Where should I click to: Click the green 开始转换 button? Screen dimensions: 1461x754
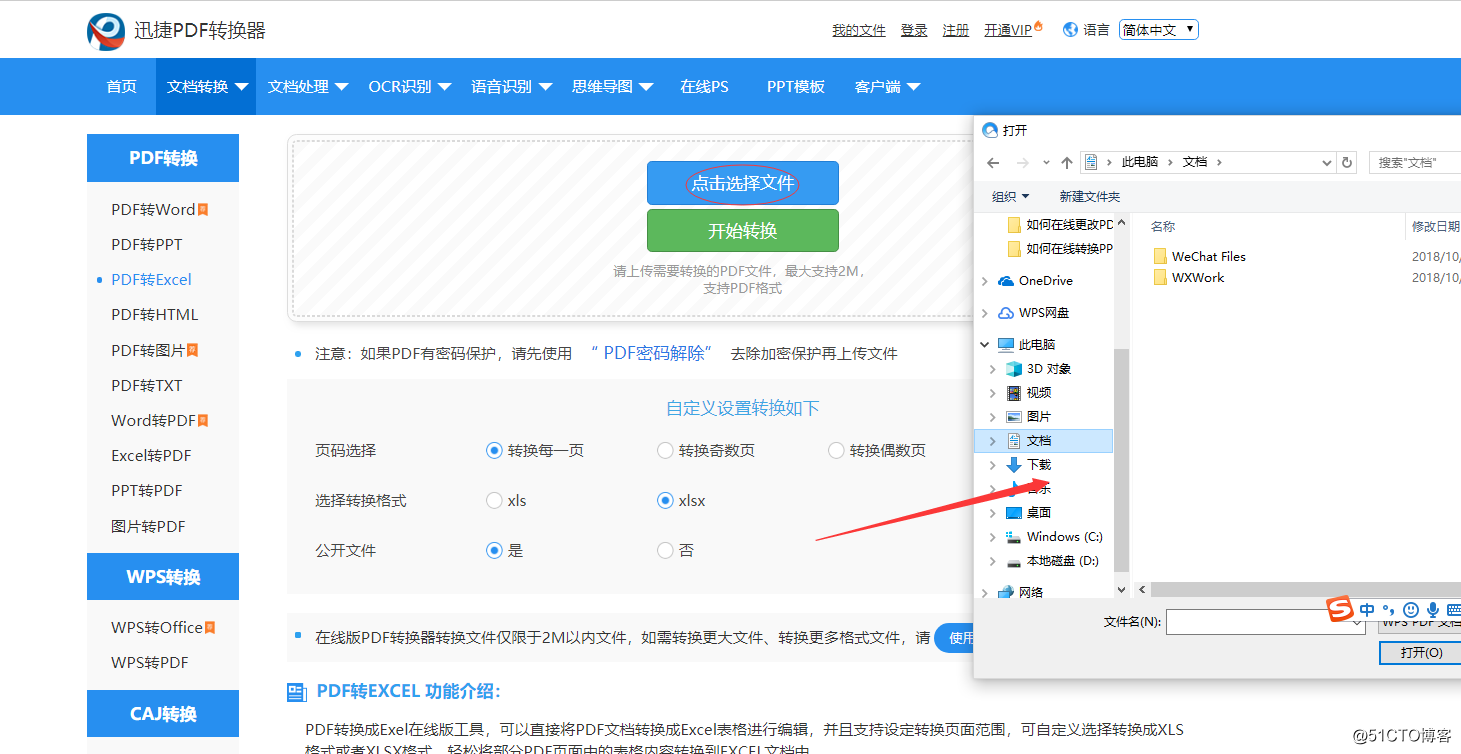point(742,231)
